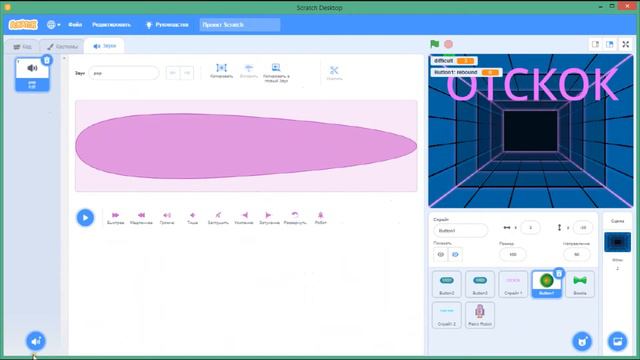
Task: Show the sprite with the open eye toggle
Action: 440,255
